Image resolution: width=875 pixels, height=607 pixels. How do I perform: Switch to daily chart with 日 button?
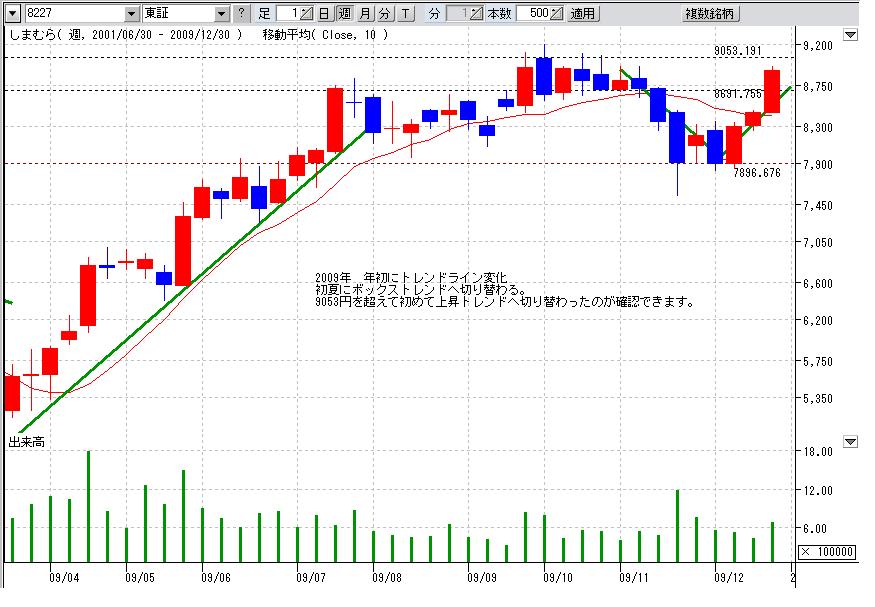(325, 13)
